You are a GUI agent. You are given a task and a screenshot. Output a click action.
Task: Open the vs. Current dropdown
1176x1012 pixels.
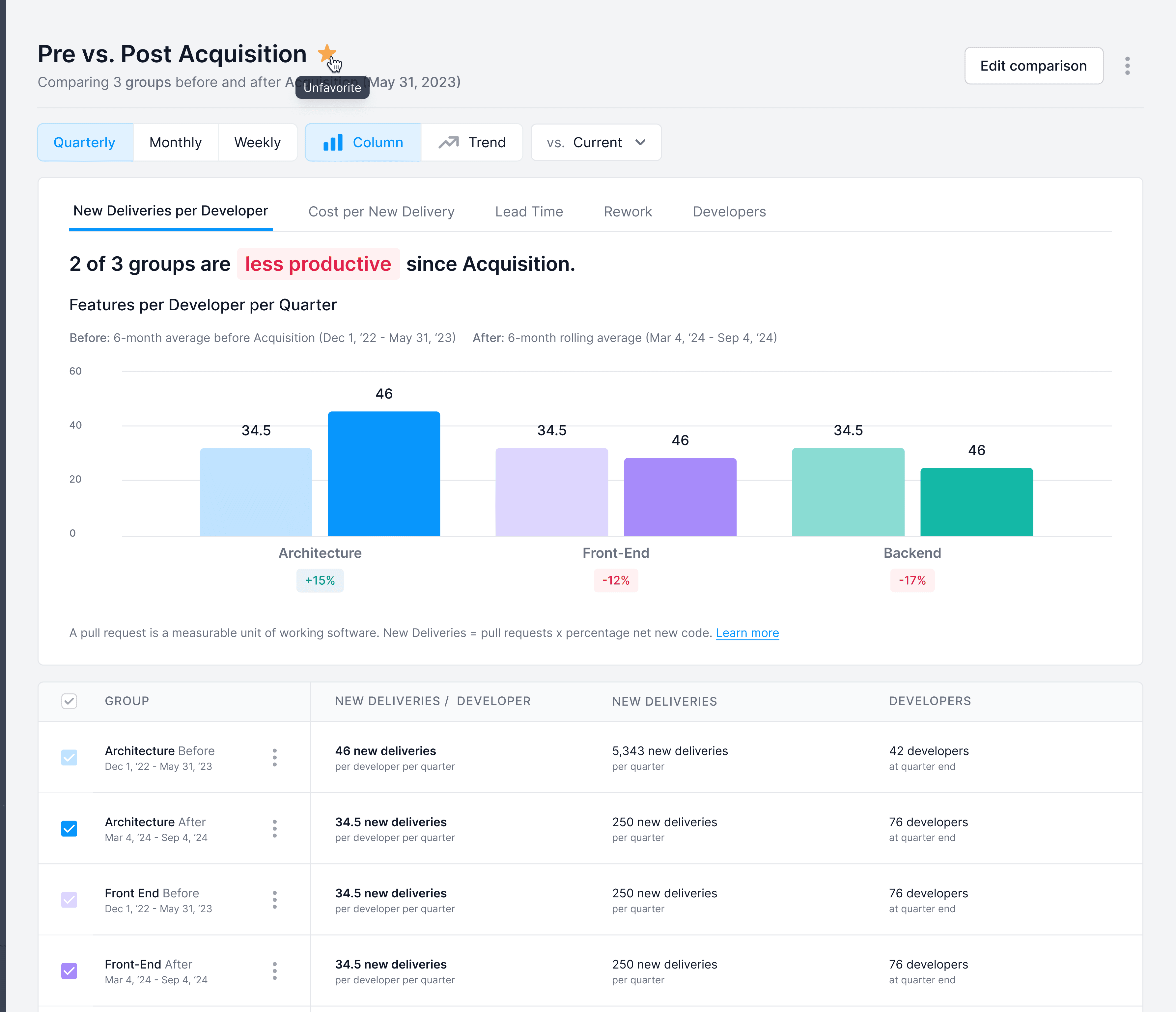(596, 142)
